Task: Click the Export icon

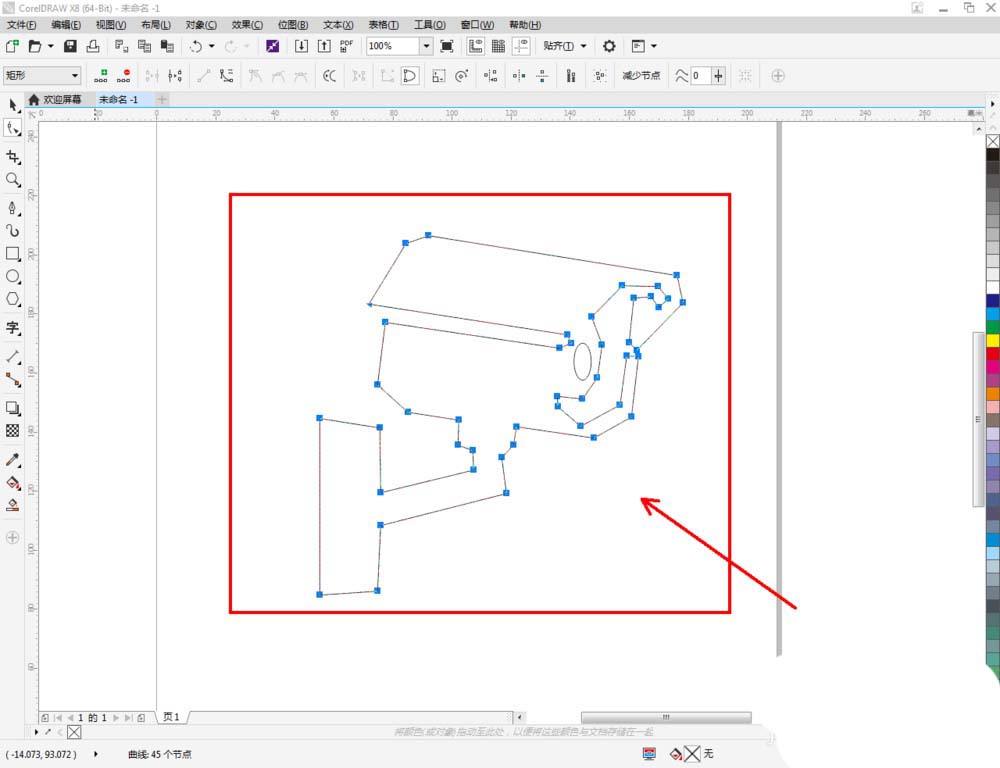Action: (x=324, y=46)
